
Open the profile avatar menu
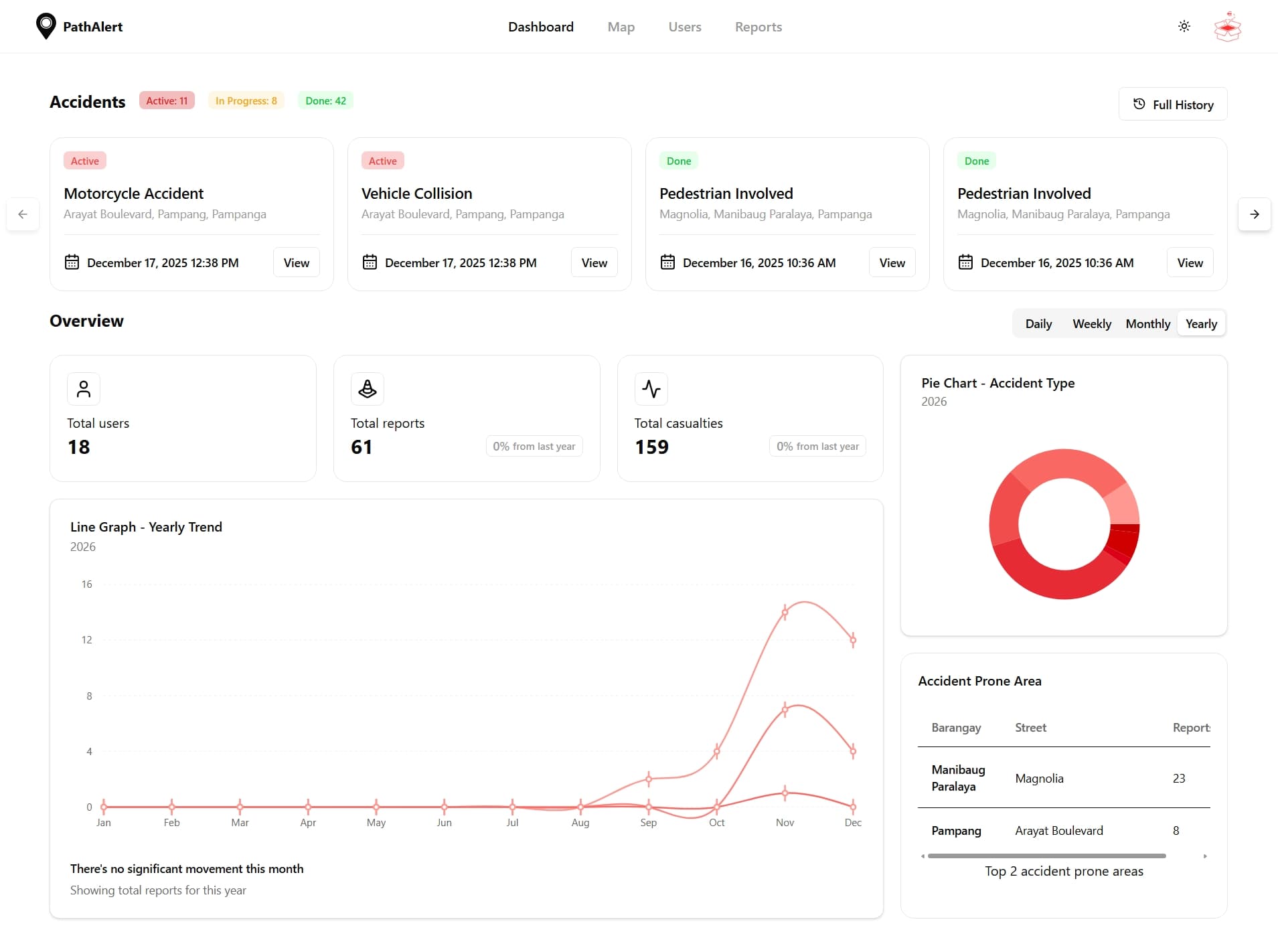click(1226, 26)
